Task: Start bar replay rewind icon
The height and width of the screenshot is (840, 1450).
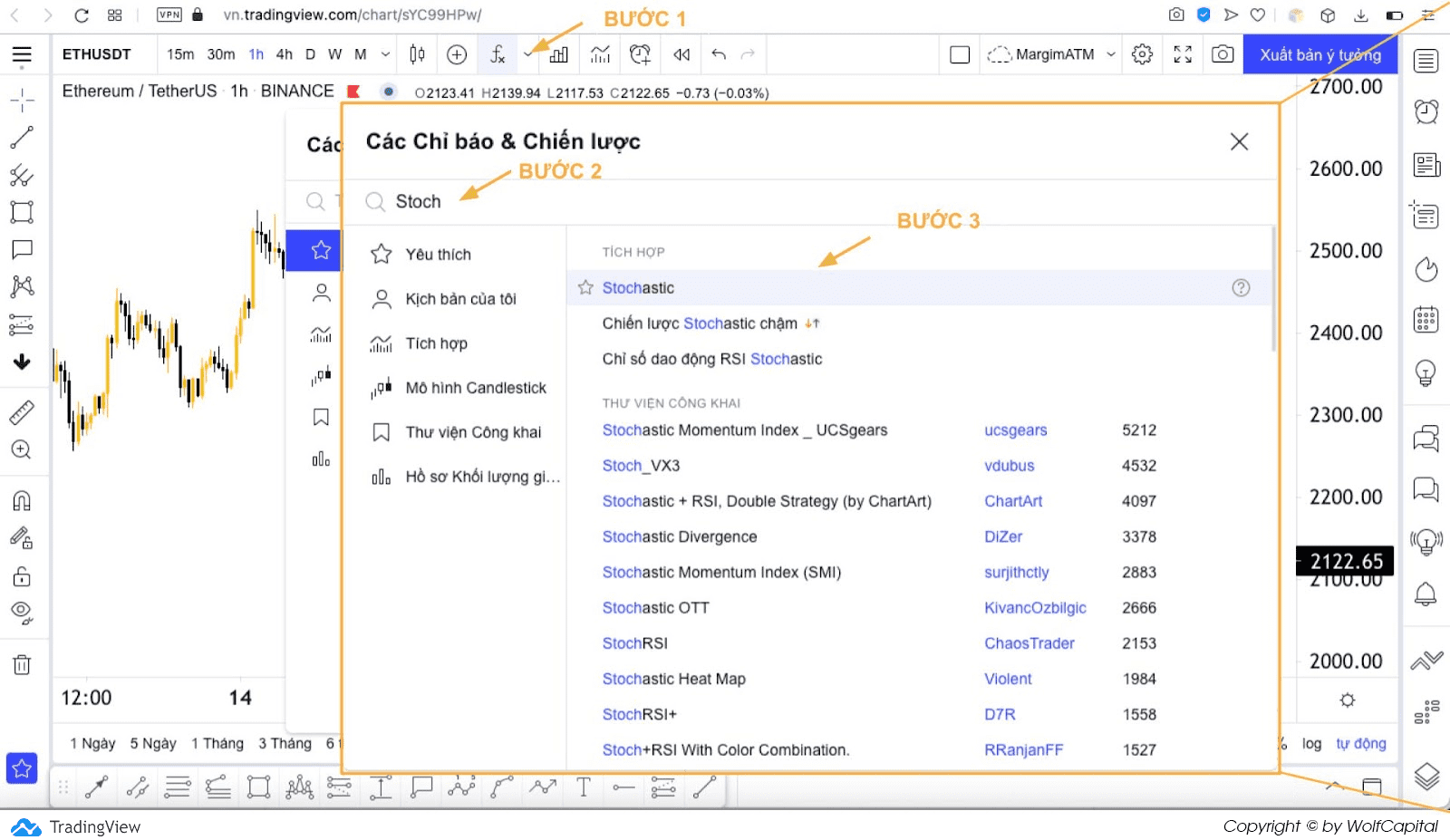Action: pos(681,54)
